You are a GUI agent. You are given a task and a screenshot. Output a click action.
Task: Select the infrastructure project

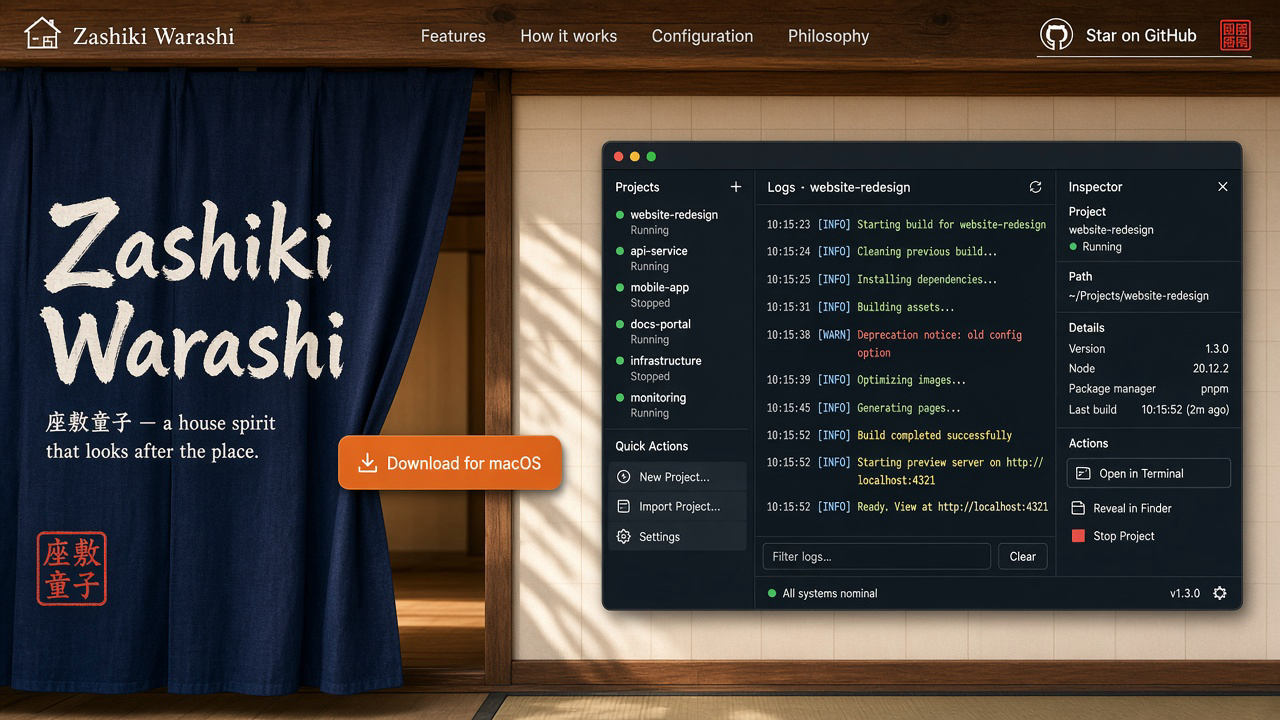click(x=677, y=368)
